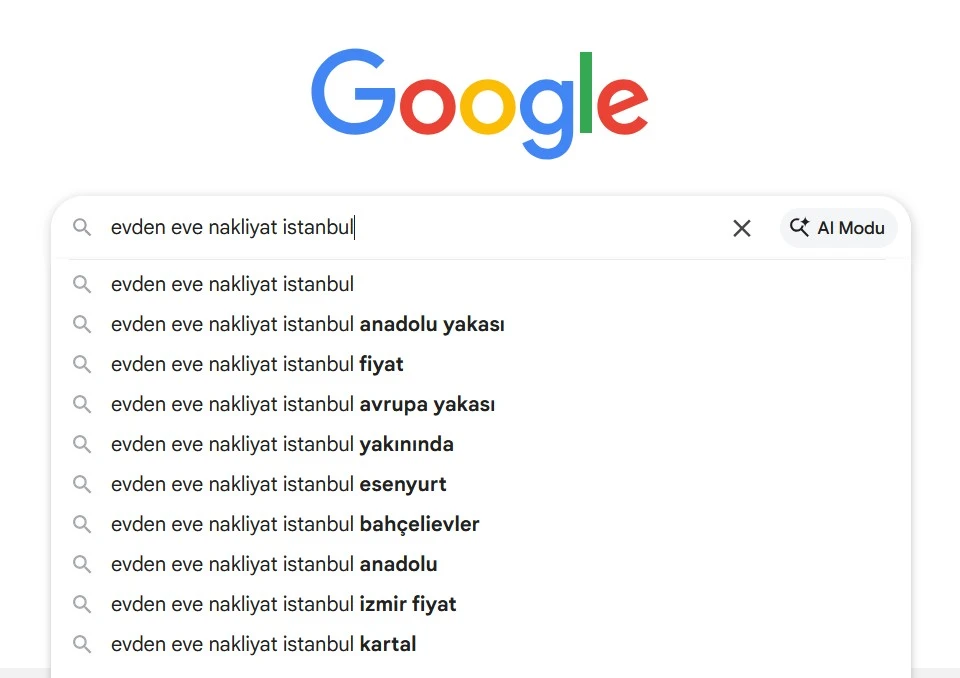The image size is (960, 678).
Task: Select the "izmir fiyat" suggestion
Action: (x=283, y=604)
